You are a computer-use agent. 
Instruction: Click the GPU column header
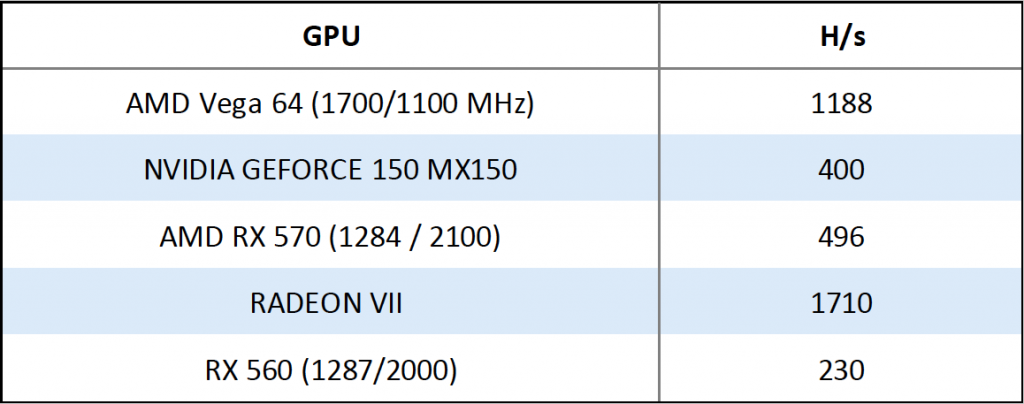pyautogui.click(x=331, y=37)
